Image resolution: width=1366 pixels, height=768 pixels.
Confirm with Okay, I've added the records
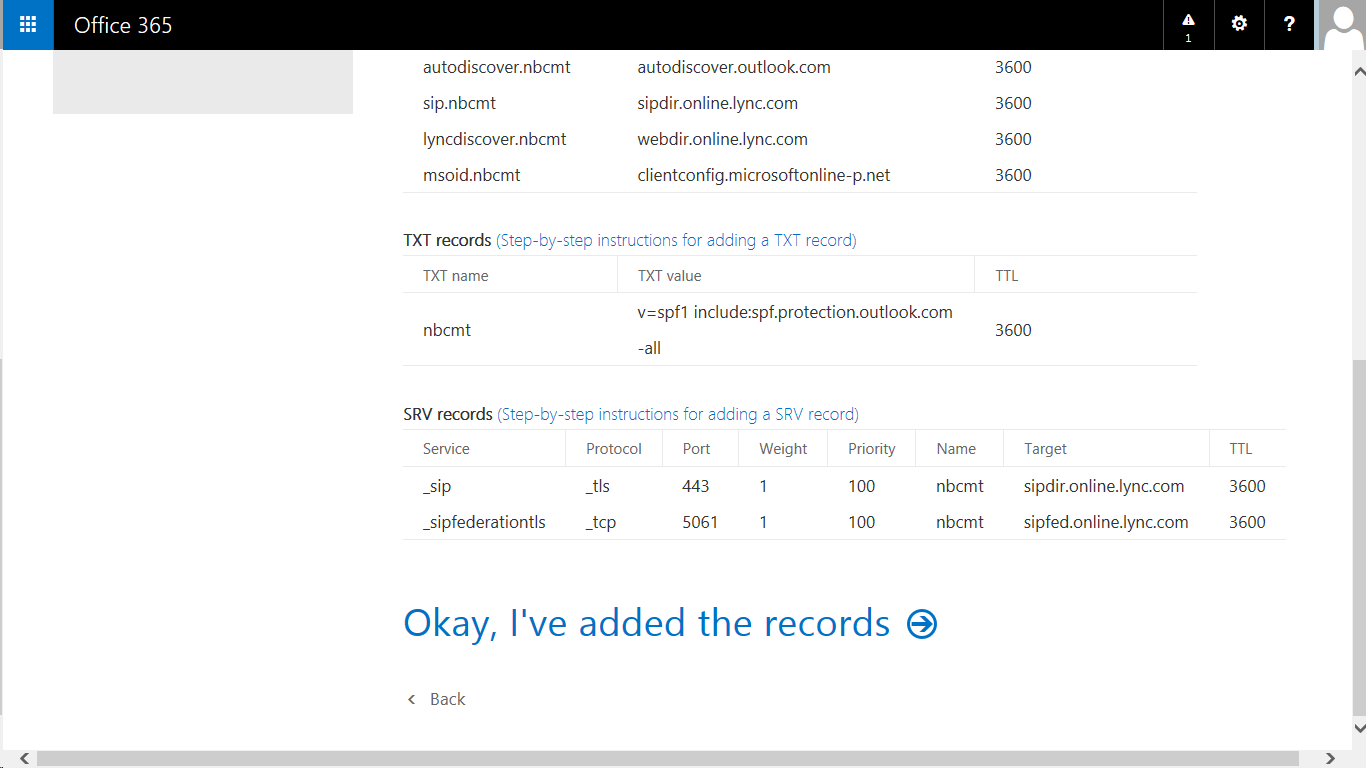[670, 623]
